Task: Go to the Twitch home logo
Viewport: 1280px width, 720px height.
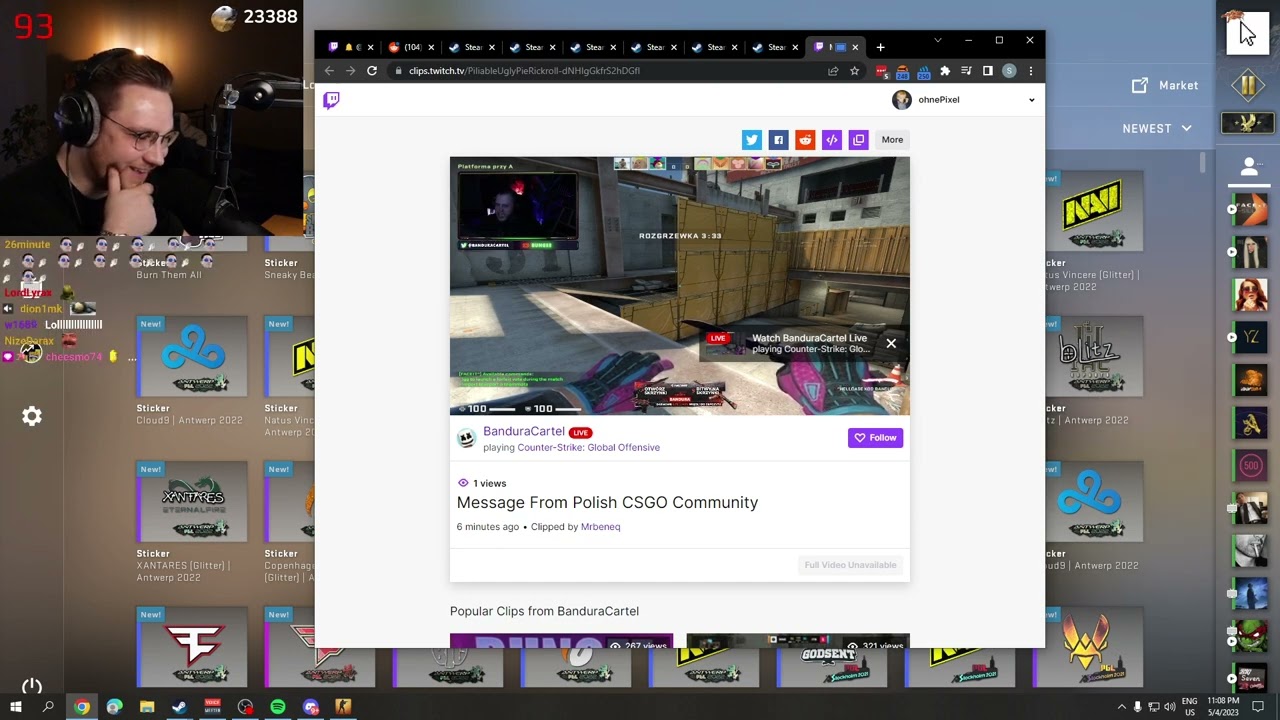Action: click(x=331, y=100)
